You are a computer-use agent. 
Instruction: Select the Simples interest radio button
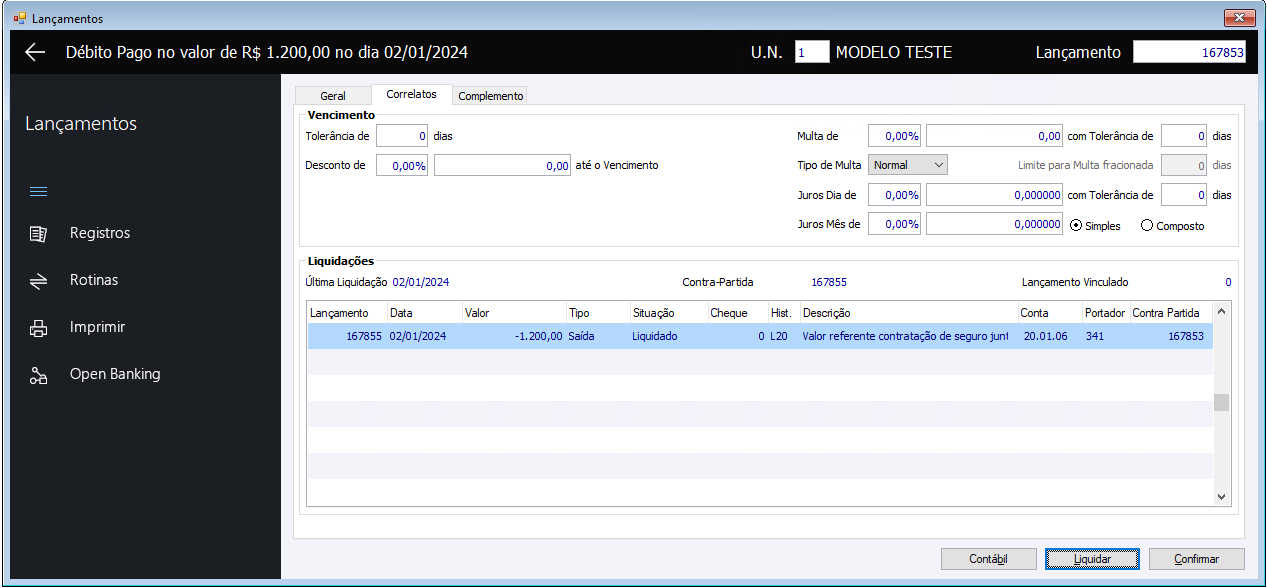[x=1076, y=225]
